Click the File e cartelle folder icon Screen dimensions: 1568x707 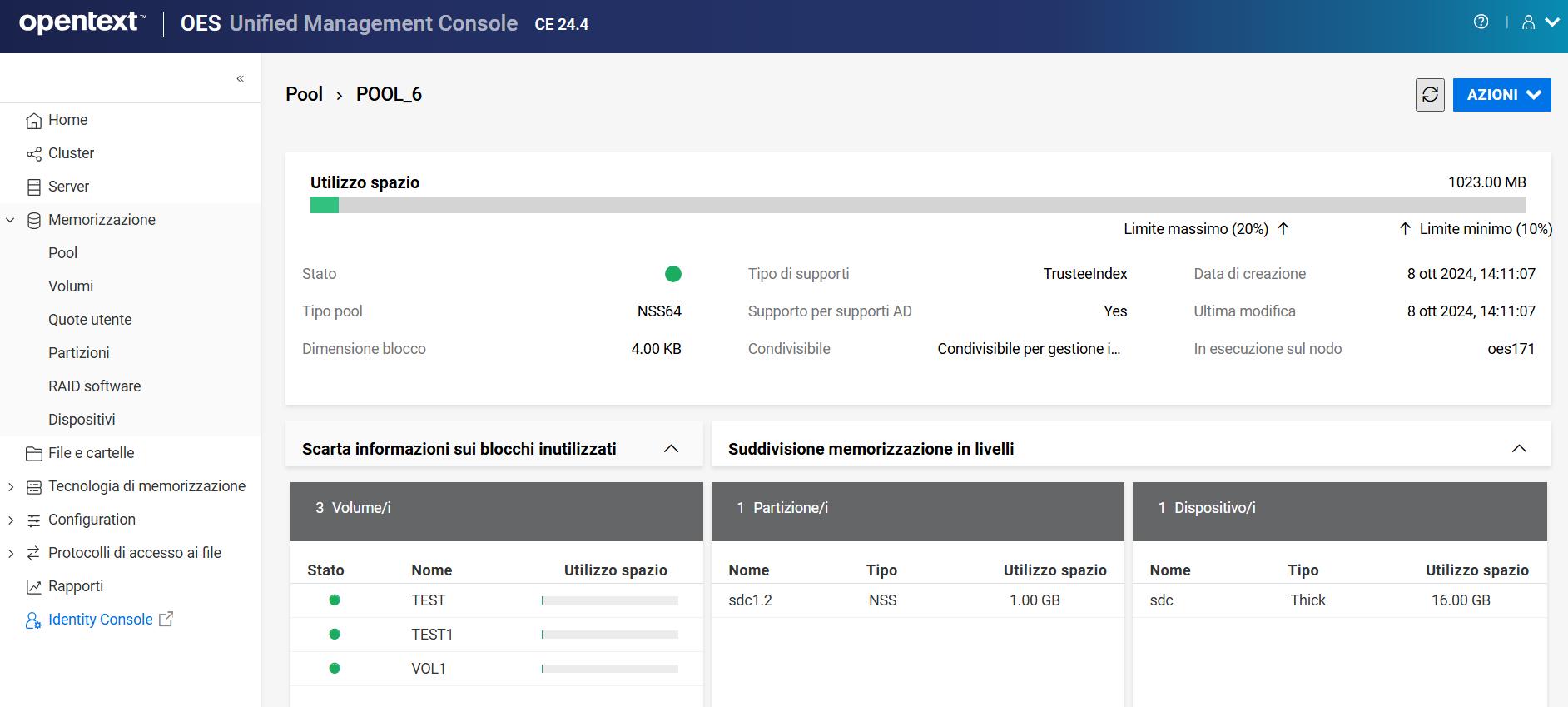34,454
